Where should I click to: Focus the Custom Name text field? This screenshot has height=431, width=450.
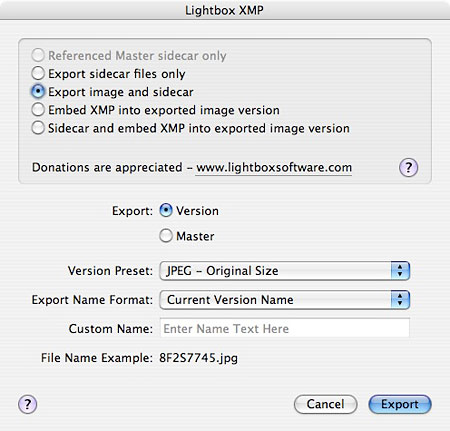point(285,328)
